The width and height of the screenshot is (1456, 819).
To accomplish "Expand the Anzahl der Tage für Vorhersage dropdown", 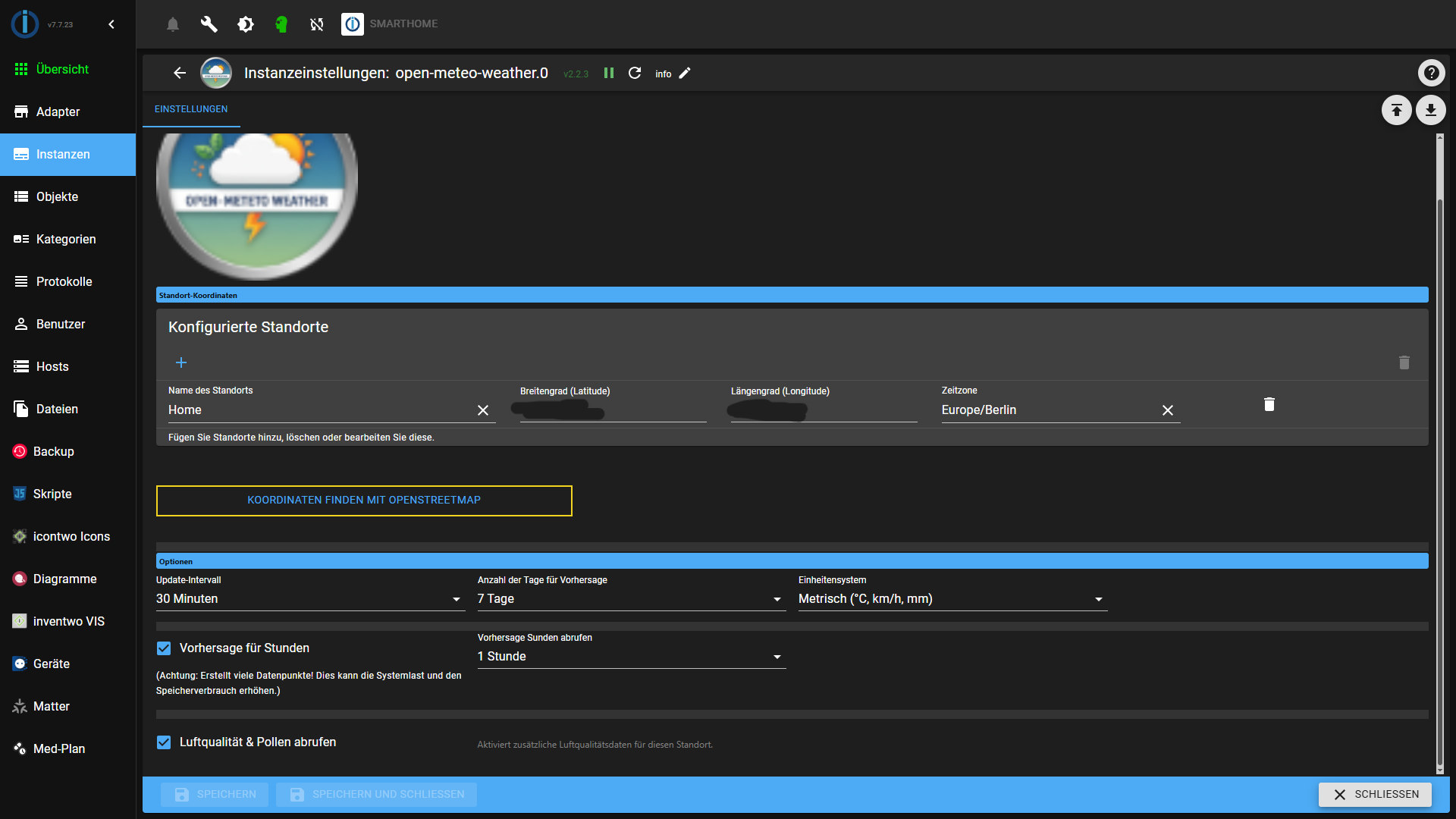I will pos(777,599).
